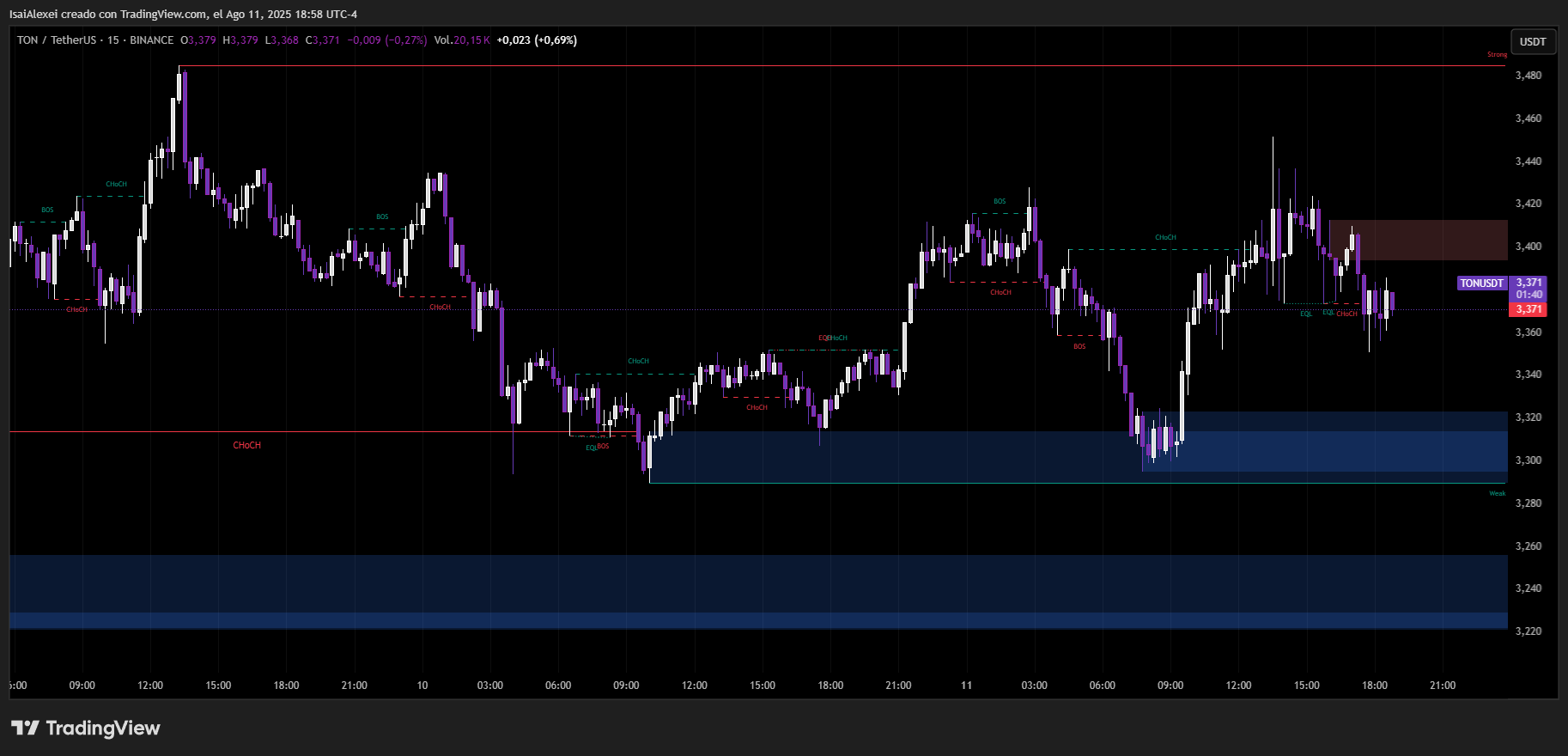This screenshot has width=1568, height=756.
Task: Click date marker 10 on time axis
Action: 422,686
